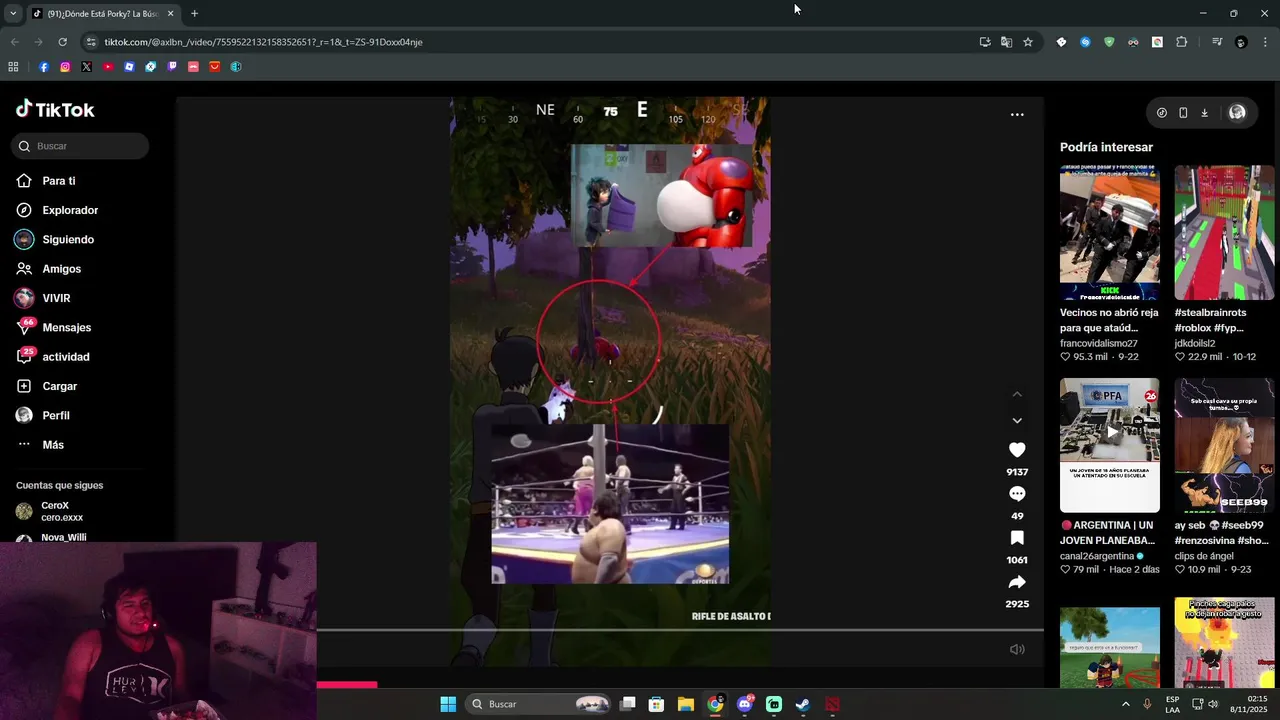Open #stealbrainrots roblox video thumbnail
This screenshot has height=720, width=1280.
1224,233
